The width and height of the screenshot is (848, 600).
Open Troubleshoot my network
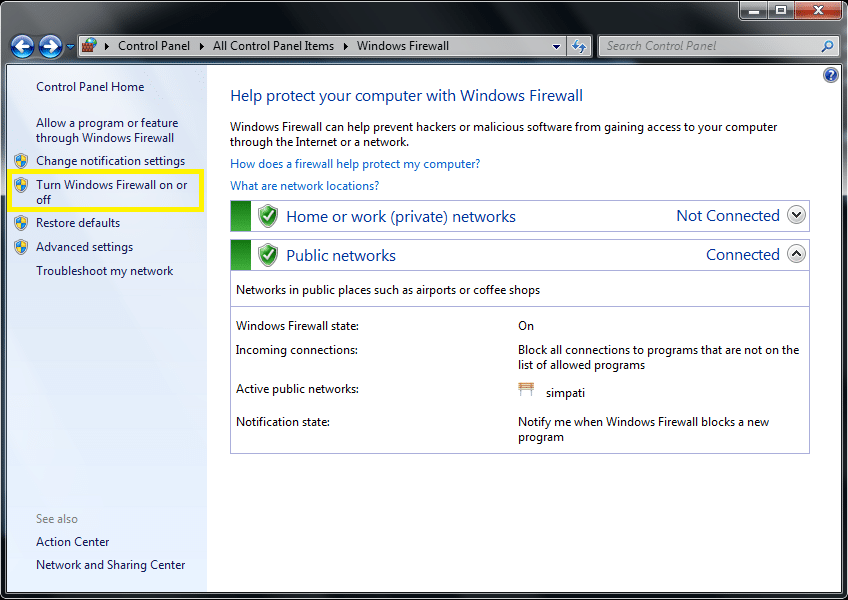[104, 271]
